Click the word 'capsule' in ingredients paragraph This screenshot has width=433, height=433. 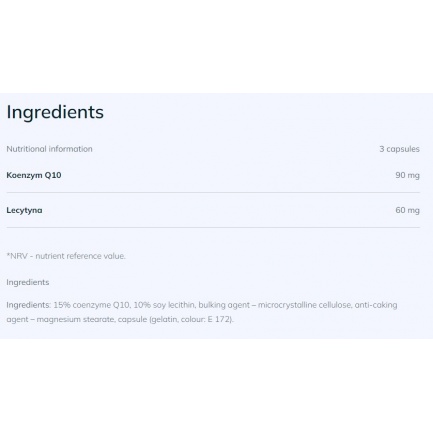point(132,319)
